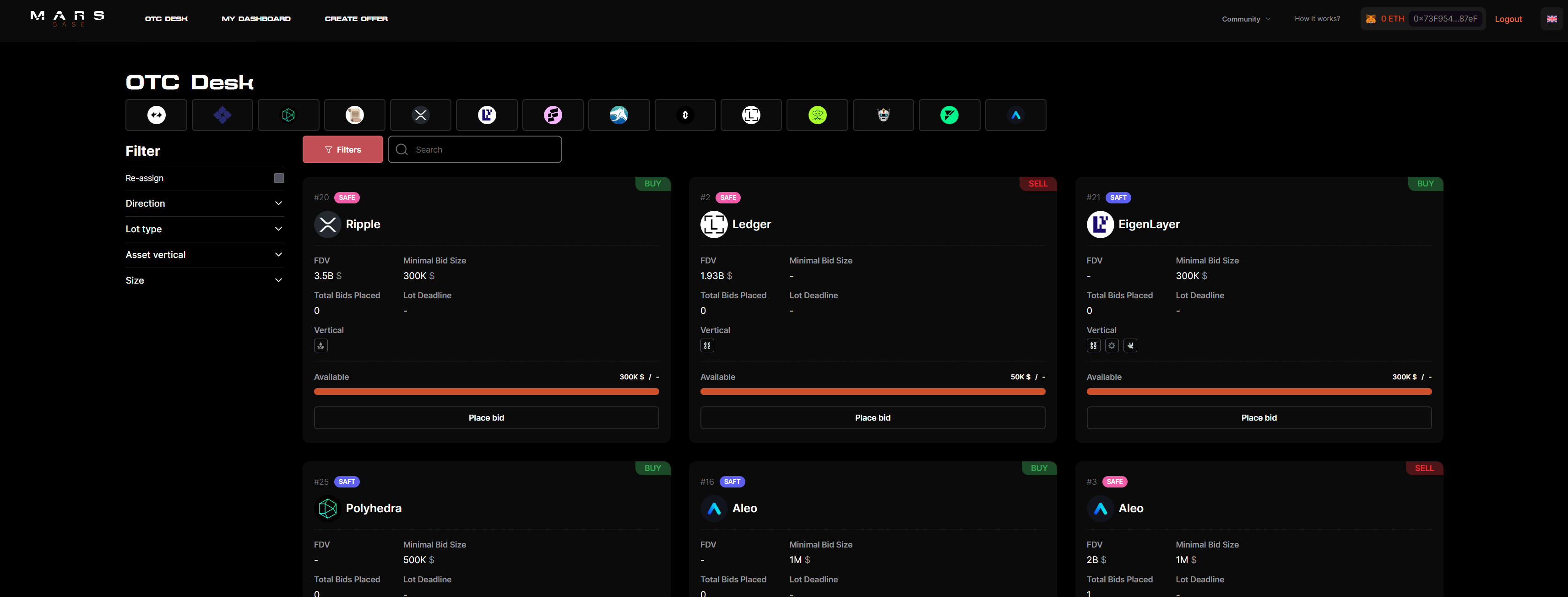
Task: Click the first Vertical icon on EigenLayer card
Action: point(1093,346)
